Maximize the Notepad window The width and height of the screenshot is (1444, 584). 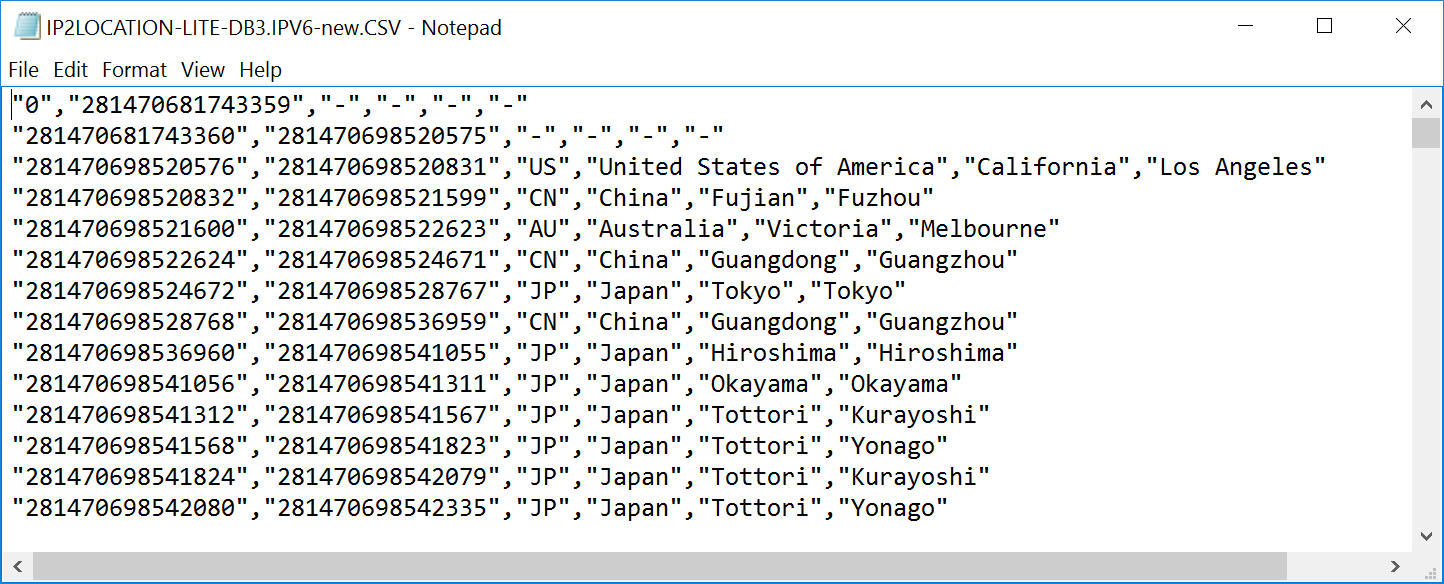[x=1324, y=27]
